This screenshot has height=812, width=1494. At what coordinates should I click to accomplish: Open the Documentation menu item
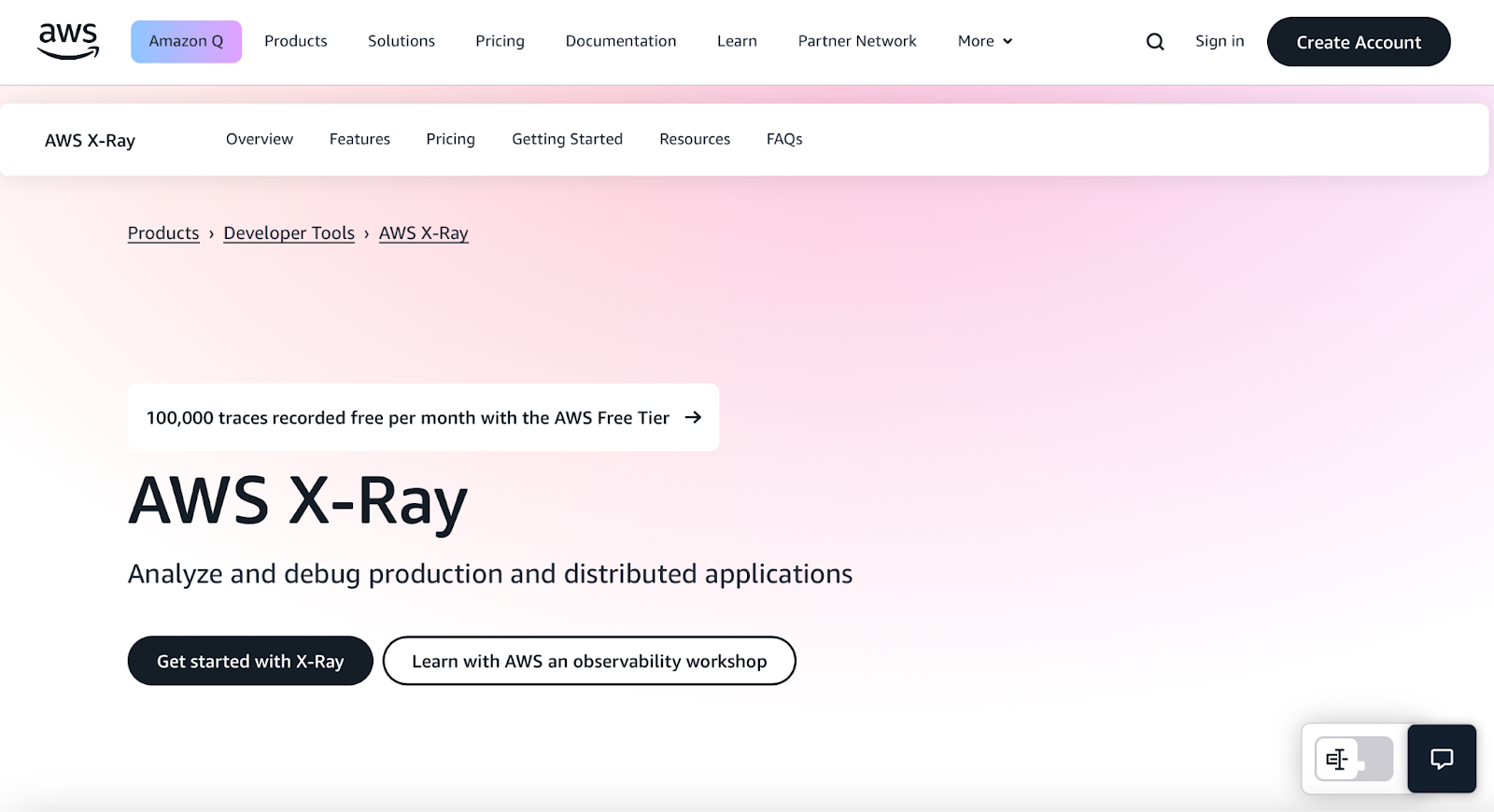point(621,41)
